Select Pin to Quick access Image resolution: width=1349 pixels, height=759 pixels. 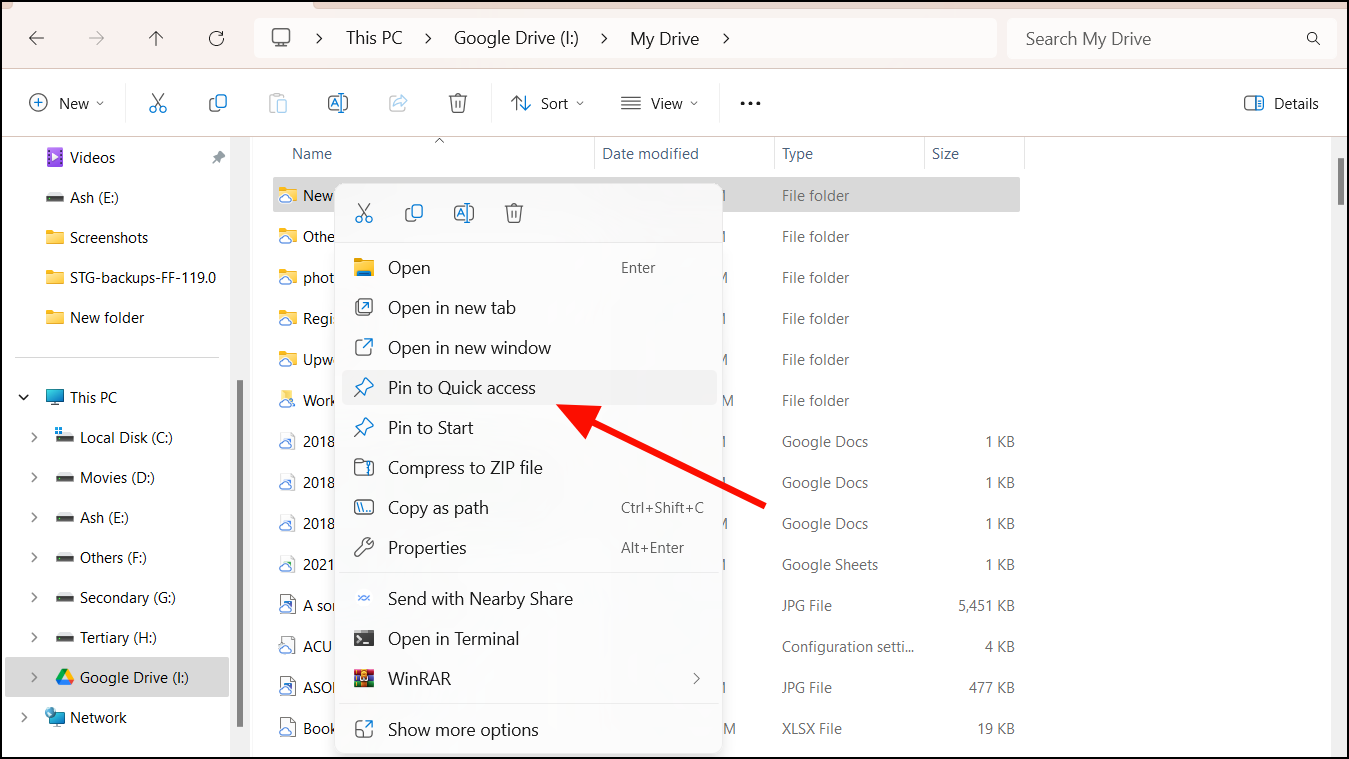click(x=461, y=388)
